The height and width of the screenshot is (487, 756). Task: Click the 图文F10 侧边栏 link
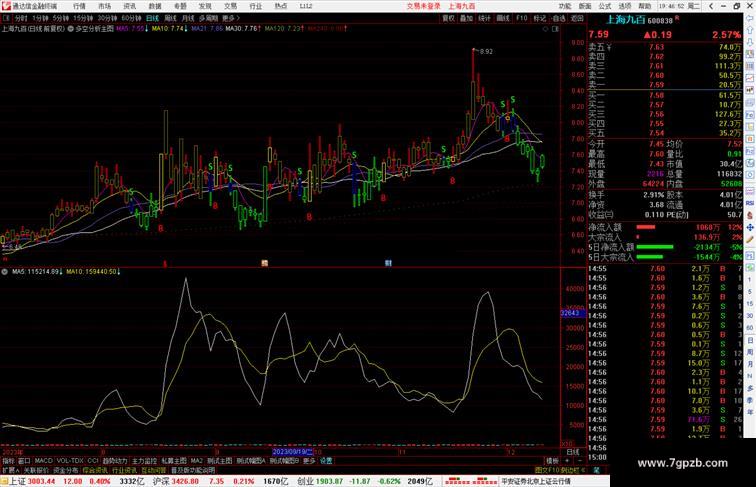click(560, 470)
